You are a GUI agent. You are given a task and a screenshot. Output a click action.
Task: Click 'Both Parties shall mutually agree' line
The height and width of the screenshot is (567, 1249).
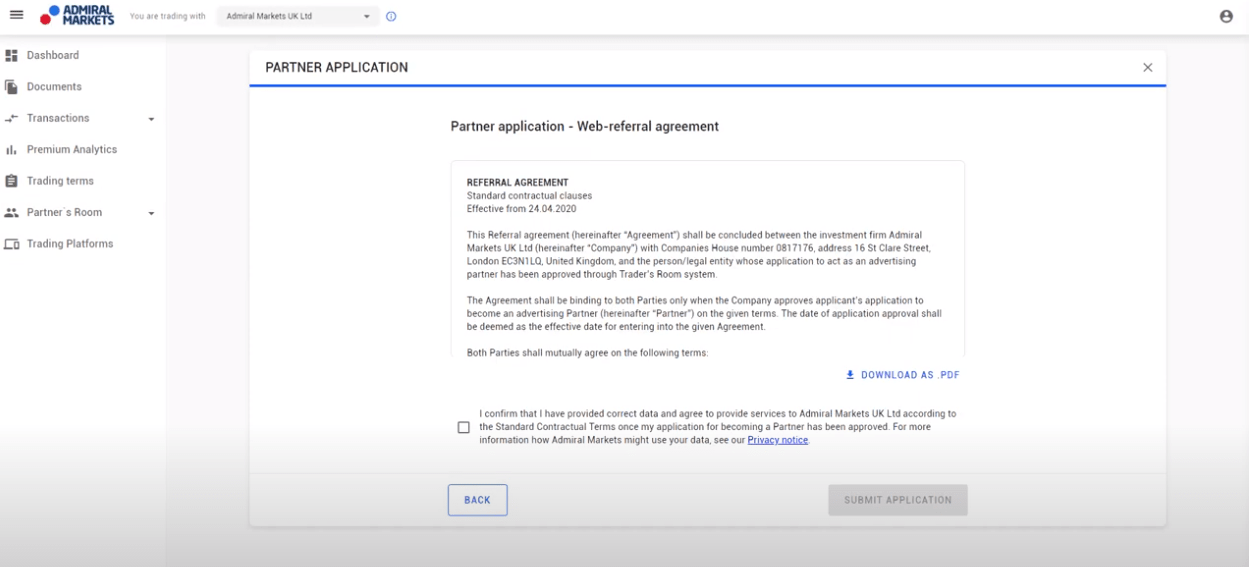(588, 353)
